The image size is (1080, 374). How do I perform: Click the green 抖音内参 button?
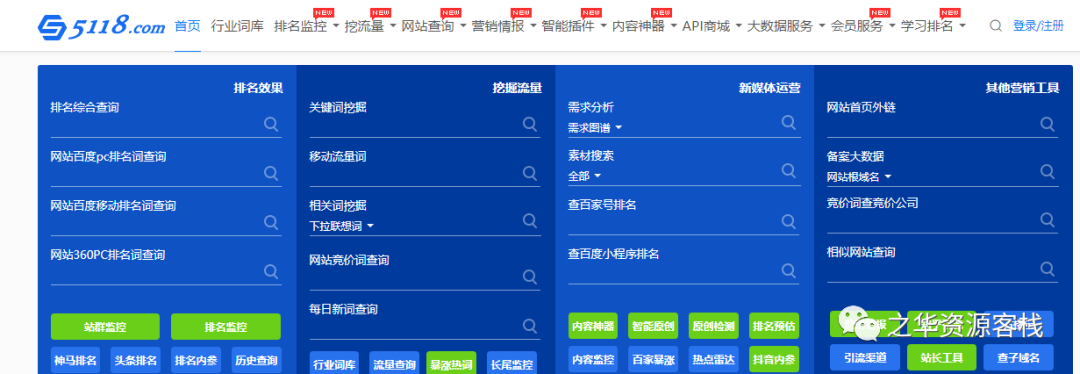click(x=773, y=359)
